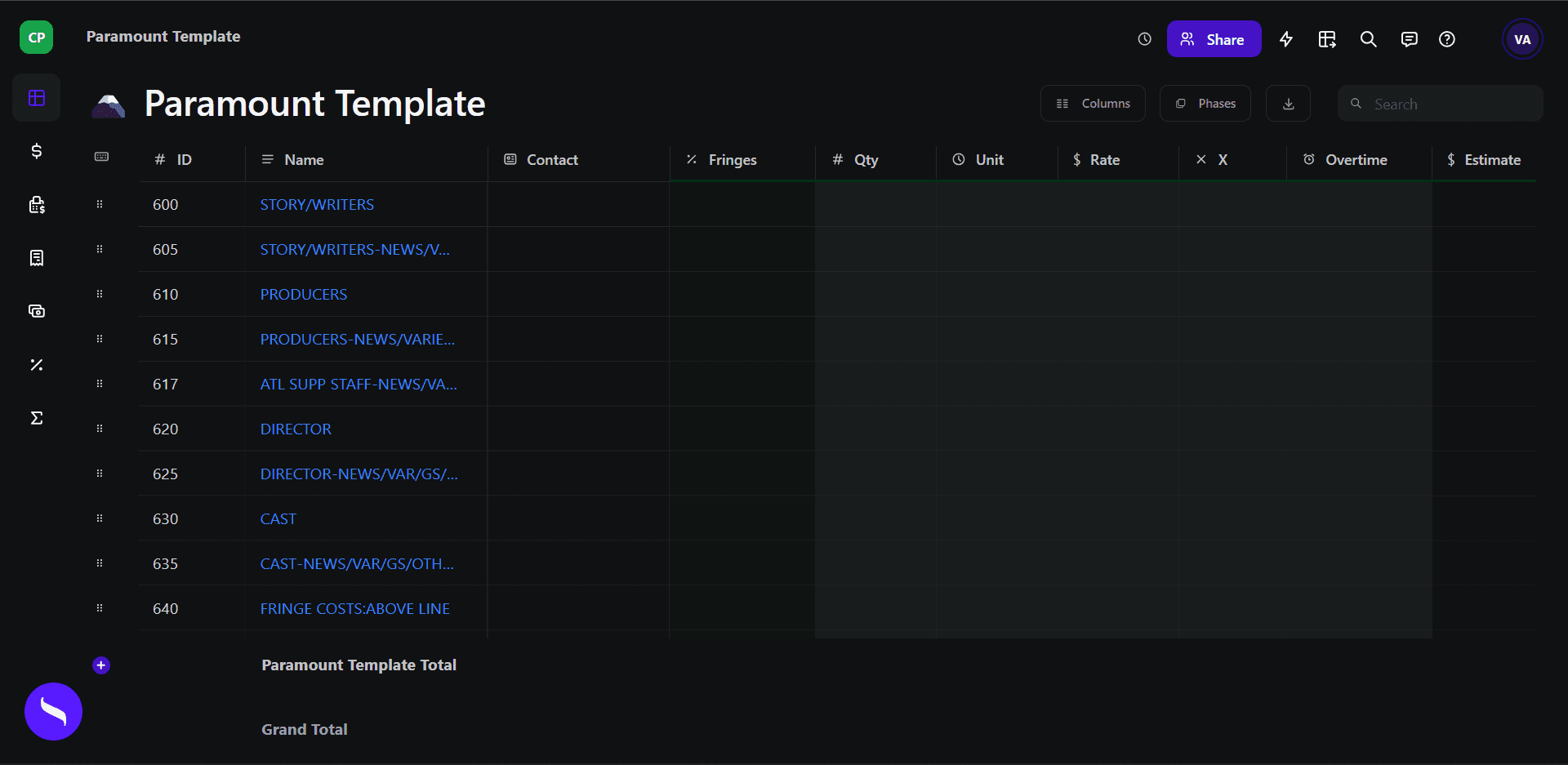Open the sigma totals sidebar icon
Image resolution: width=1568 pixels, height=765 pixels.
[37, 418]
